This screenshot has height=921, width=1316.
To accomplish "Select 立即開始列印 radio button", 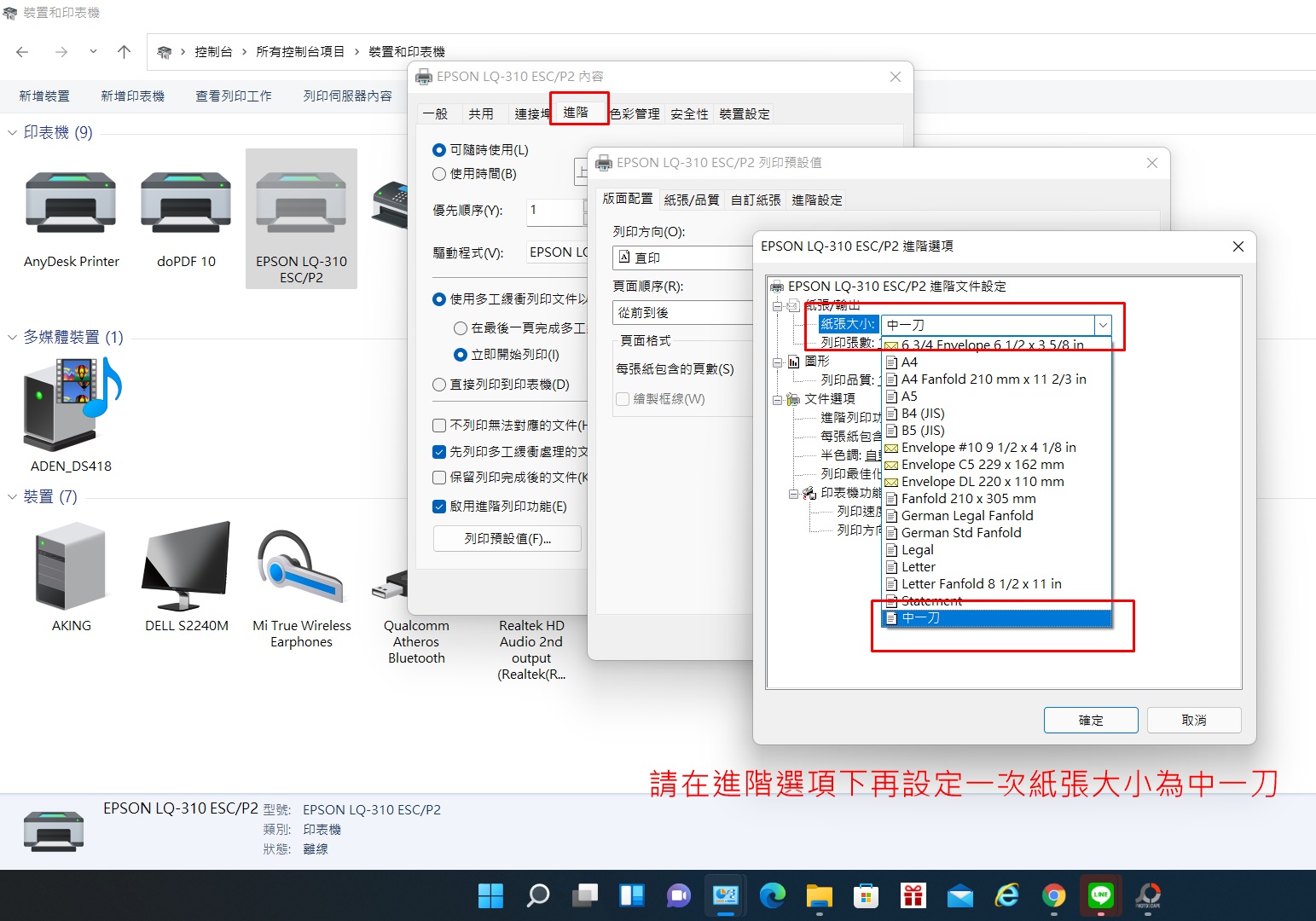I will [x=461, y=355].
